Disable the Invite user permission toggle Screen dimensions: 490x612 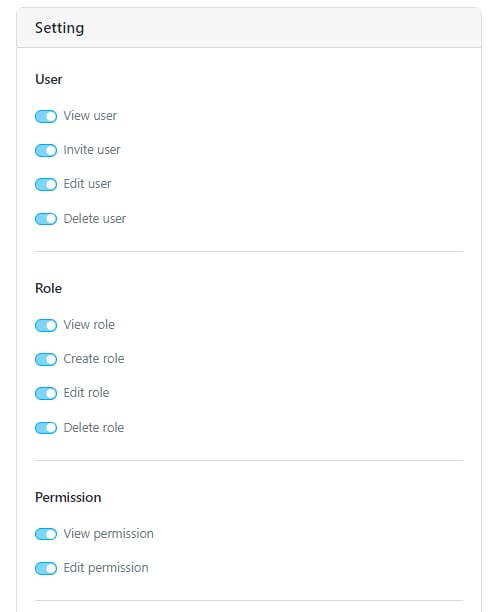[x=46, y=150]
